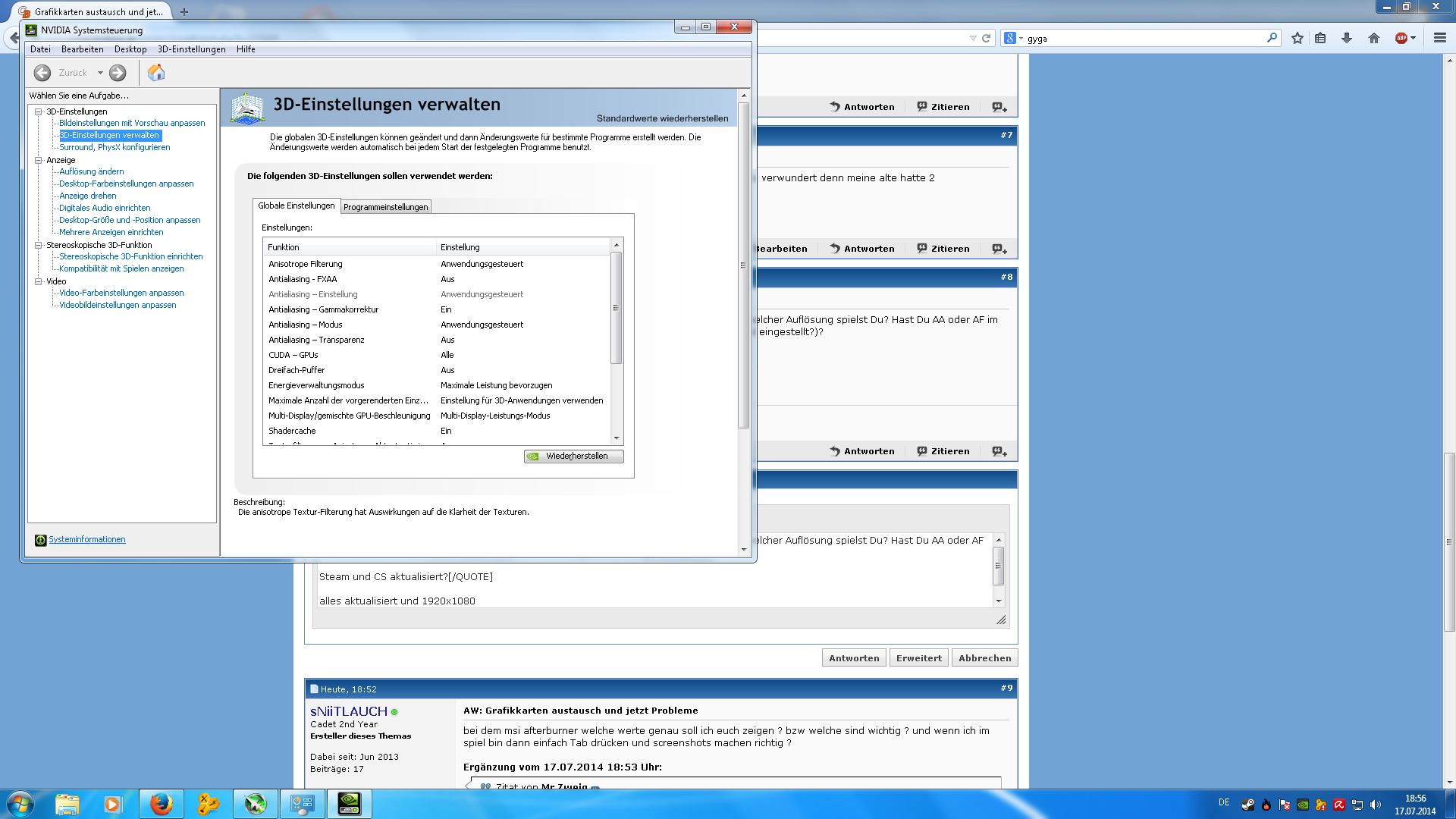The width and height of the screenshot is (1456, 819).
Task: Open the 3D-Einstellungen menu in menu bar
Action: [191, 49]
